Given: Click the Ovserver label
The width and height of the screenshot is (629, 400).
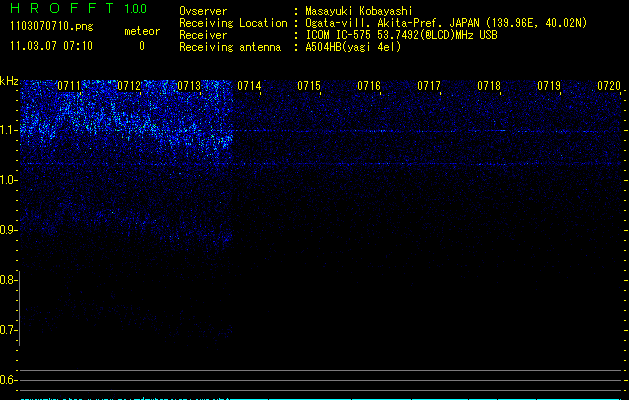Looking at the screenshot, I should point(203,11).
